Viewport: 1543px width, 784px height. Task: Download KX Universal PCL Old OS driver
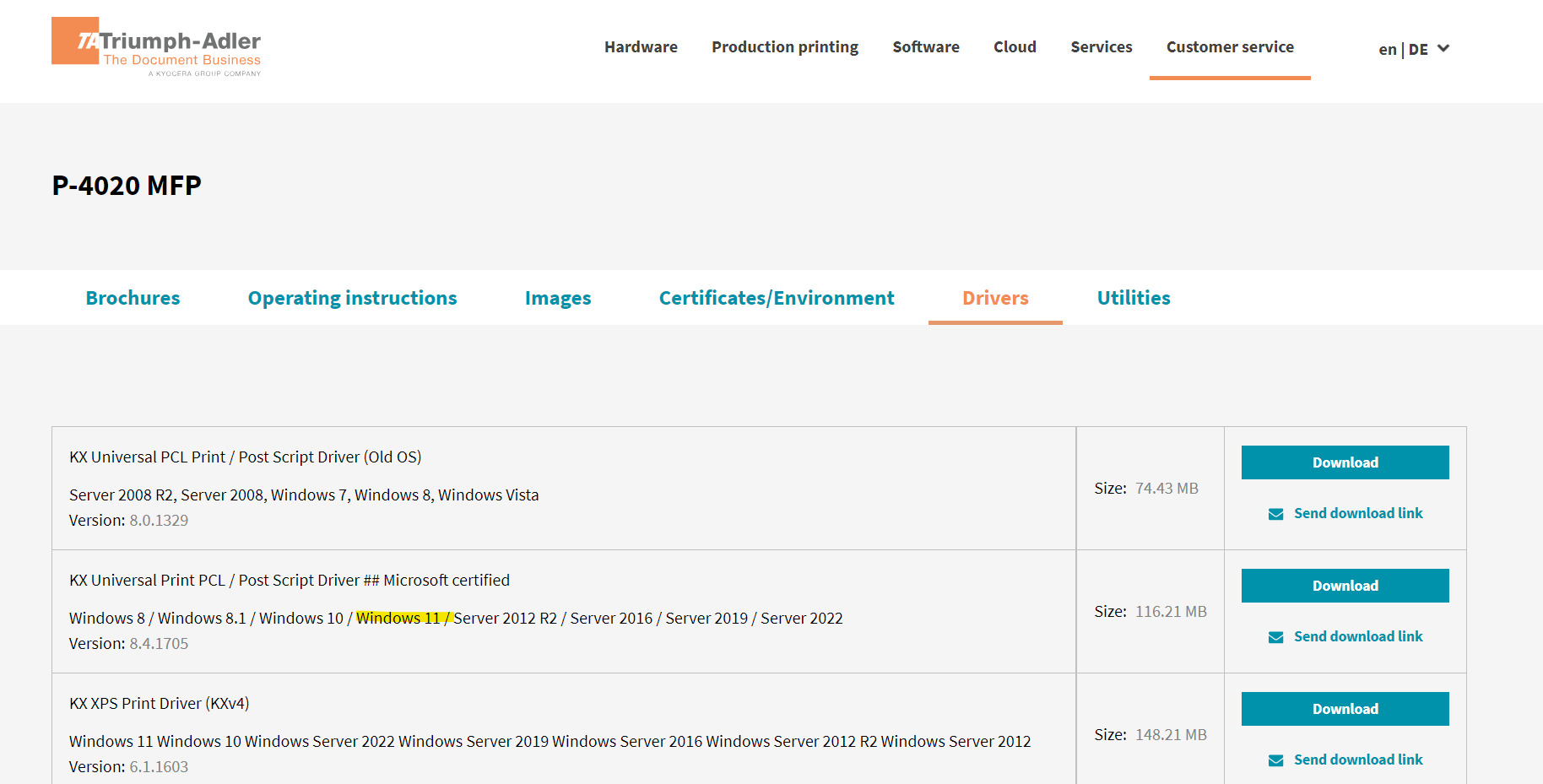tap(1345, 462)
